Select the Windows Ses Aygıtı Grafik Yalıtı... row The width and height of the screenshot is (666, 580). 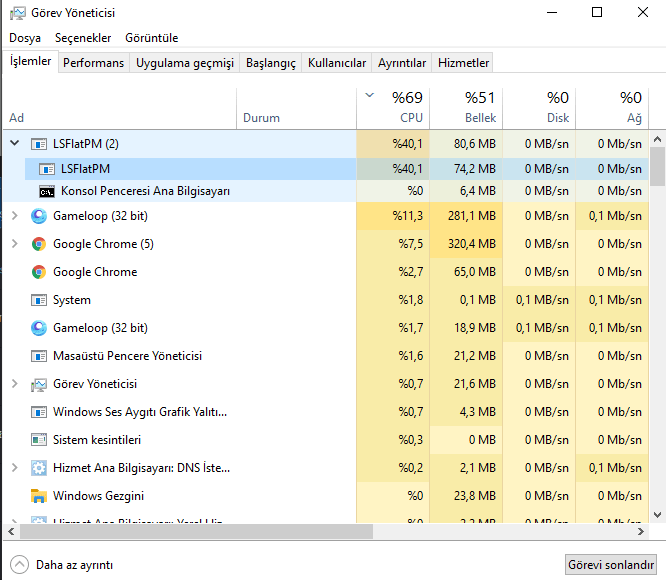(x=326, y=412)
